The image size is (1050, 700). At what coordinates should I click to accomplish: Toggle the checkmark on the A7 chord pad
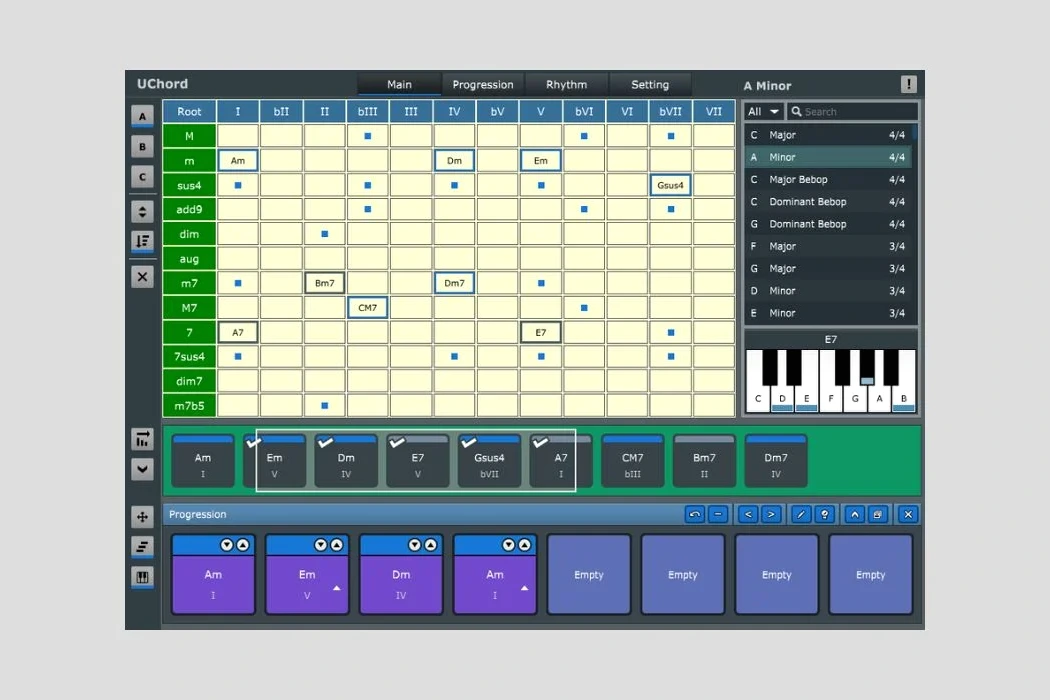[540, 443]
